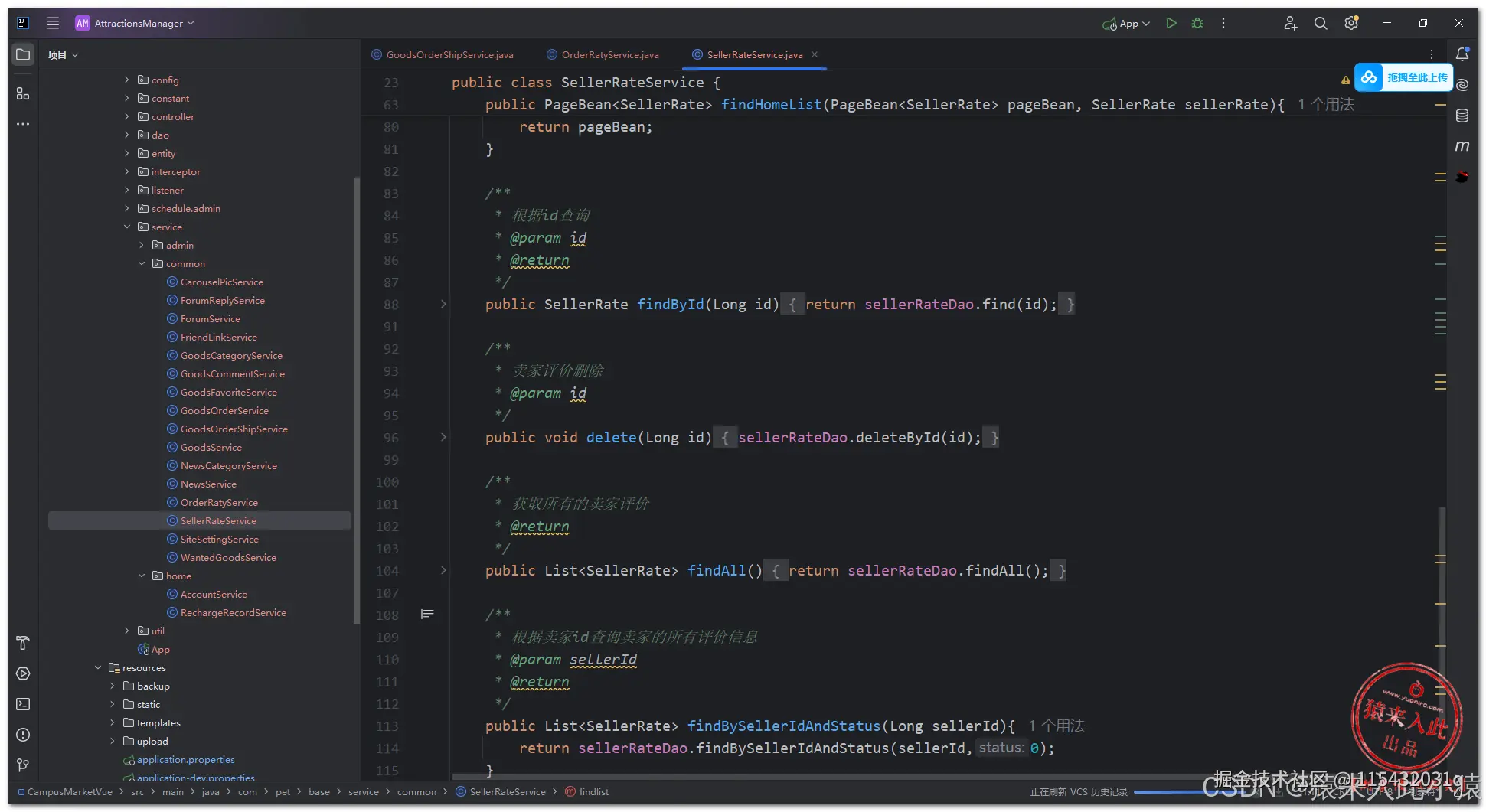This screenshot has height=812, width=1486.
Task: Click the VCS history refresh status text
Action: (1079, 791)
